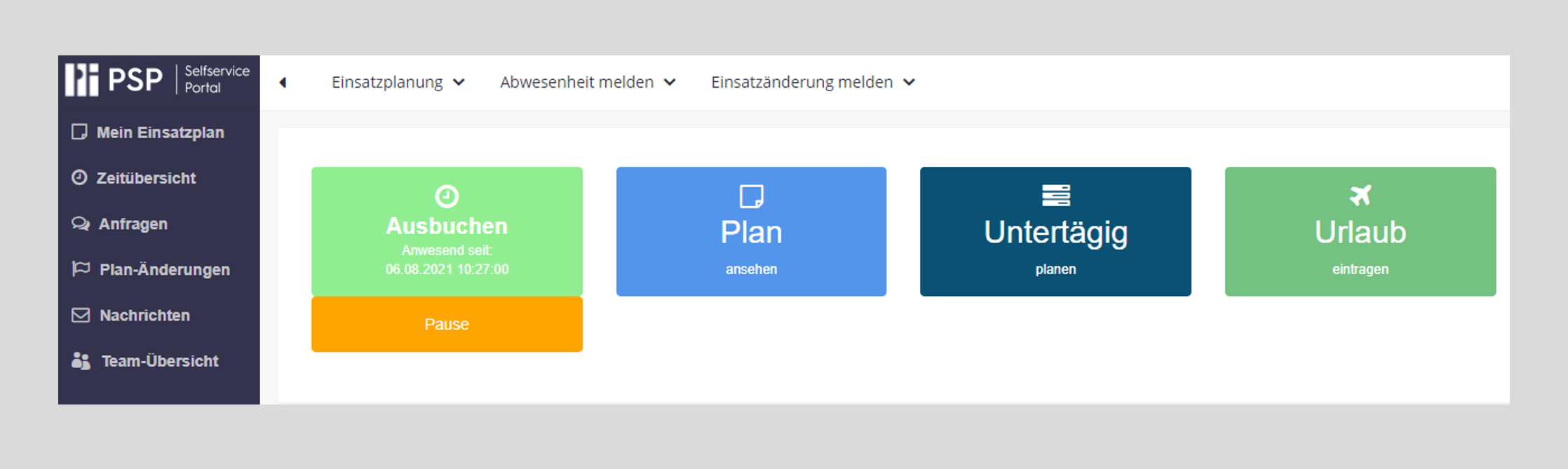Click the orange Pause button

(x=447, y=324)
